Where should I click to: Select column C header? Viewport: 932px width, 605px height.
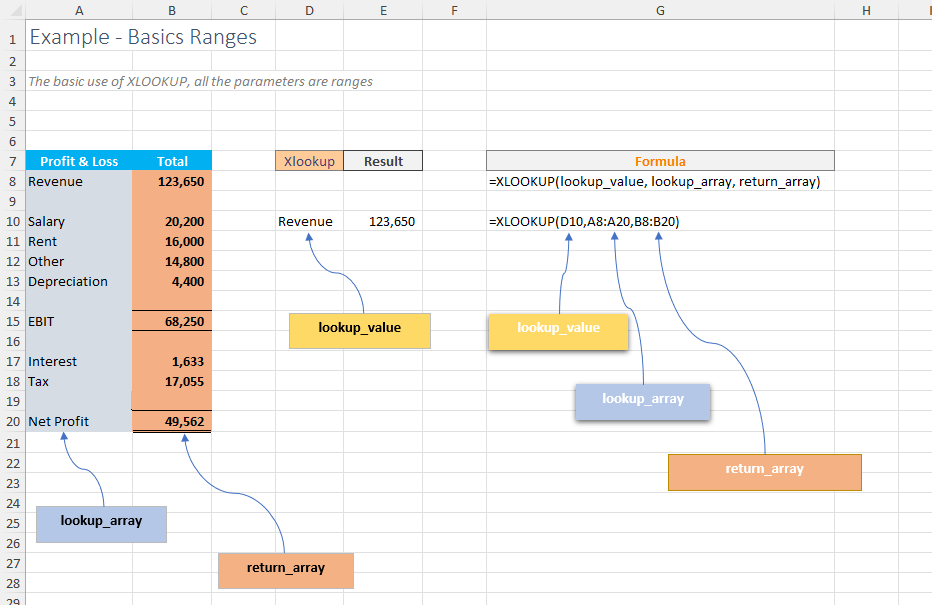pyautogui.click(x=244, y=10)
